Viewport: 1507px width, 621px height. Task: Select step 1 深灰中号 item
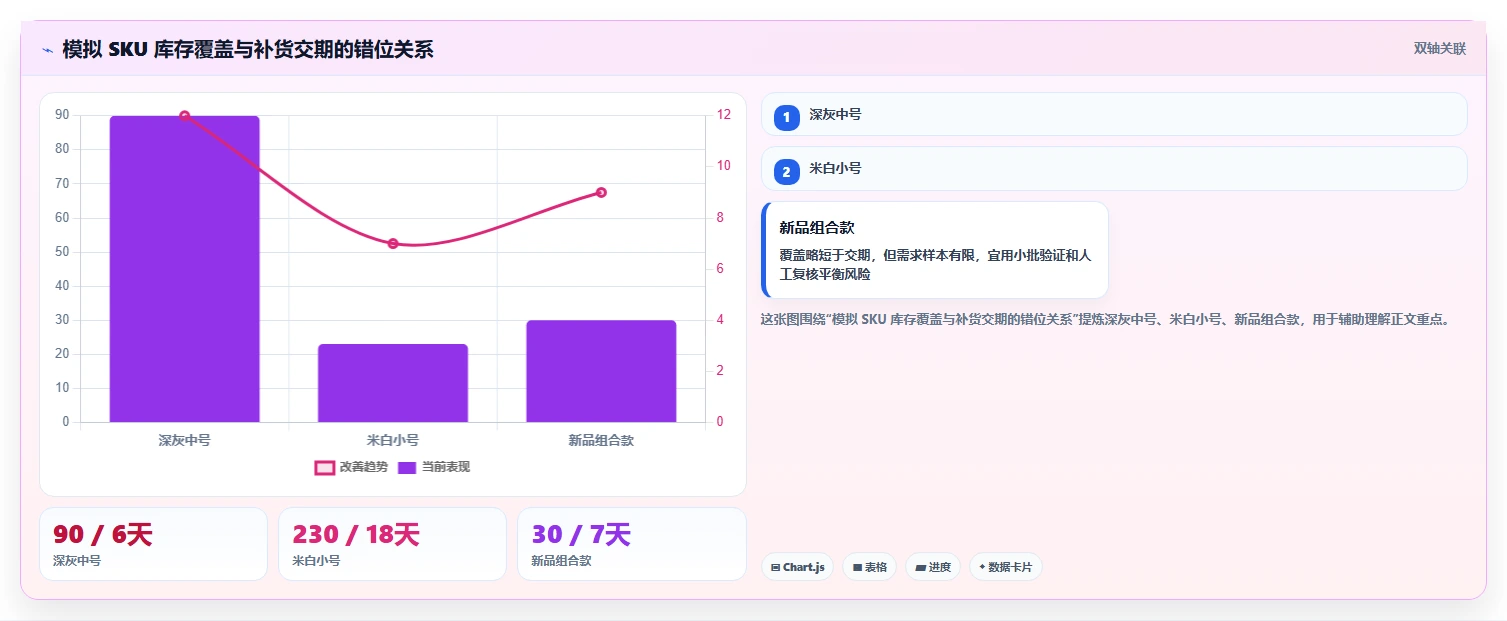(x=1114, y=114)
